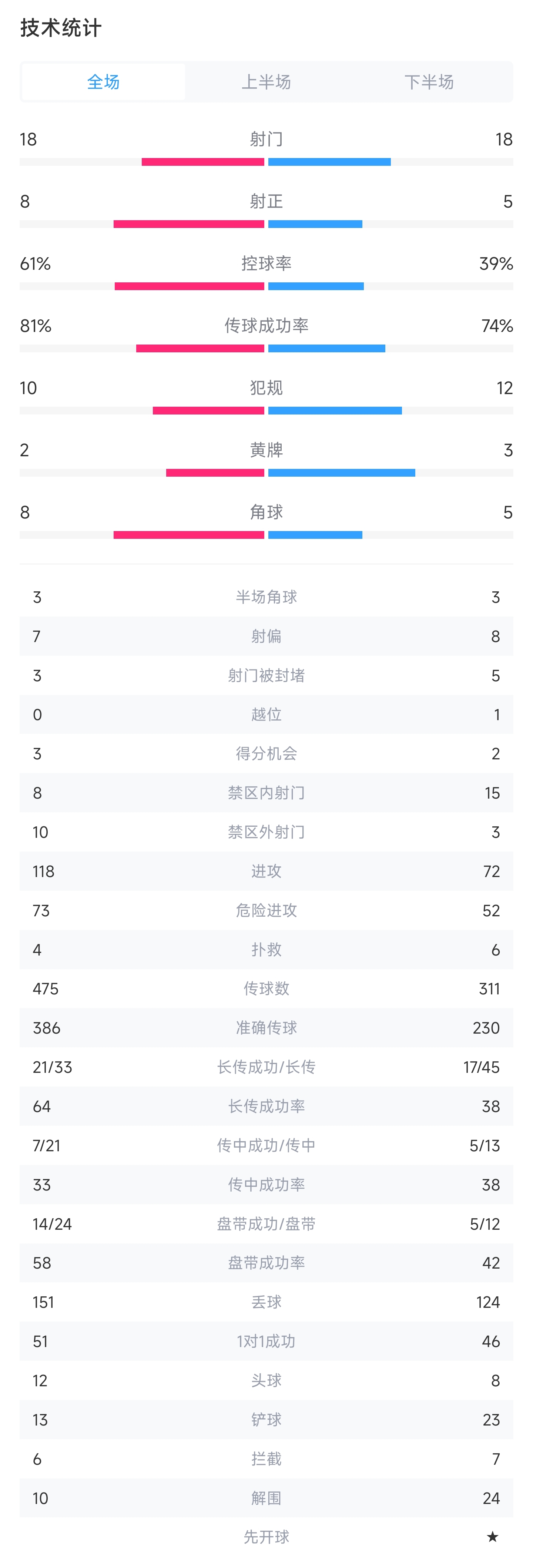Select the 全场 tab

tap(104, 81)
